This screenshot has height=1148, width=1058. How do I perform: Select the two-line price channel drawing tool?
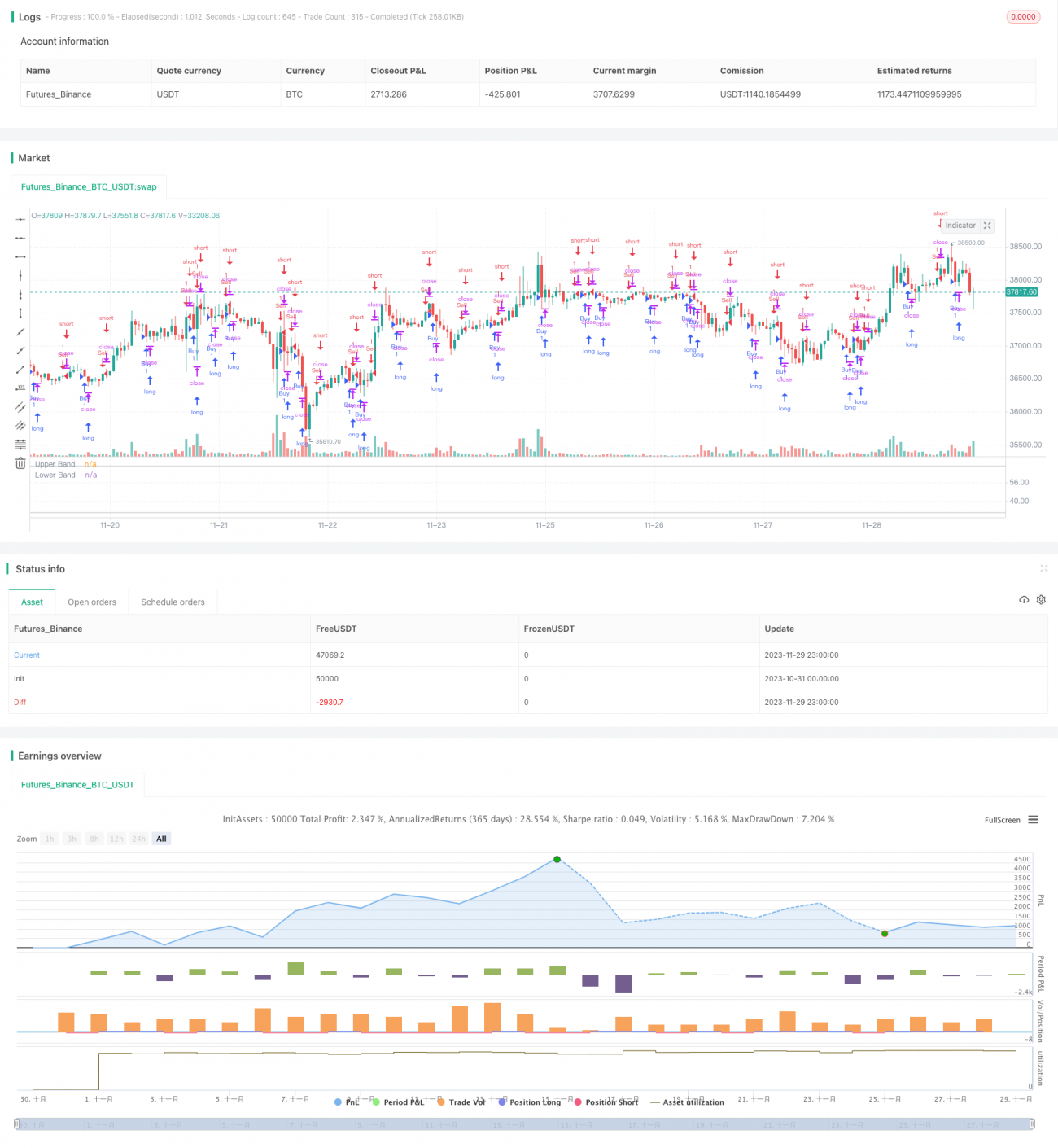point(20,406)
